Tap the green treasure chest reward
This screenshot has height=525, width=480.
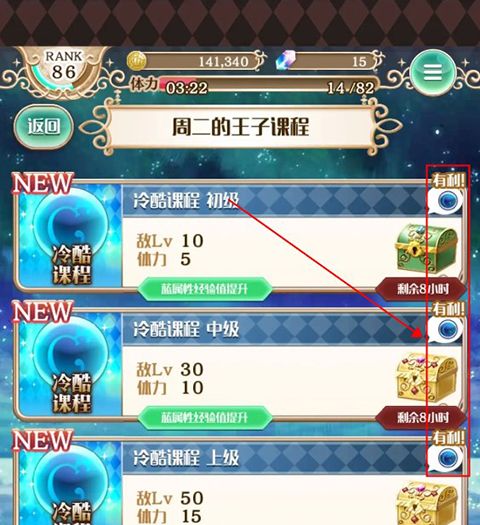click(426, 248)
